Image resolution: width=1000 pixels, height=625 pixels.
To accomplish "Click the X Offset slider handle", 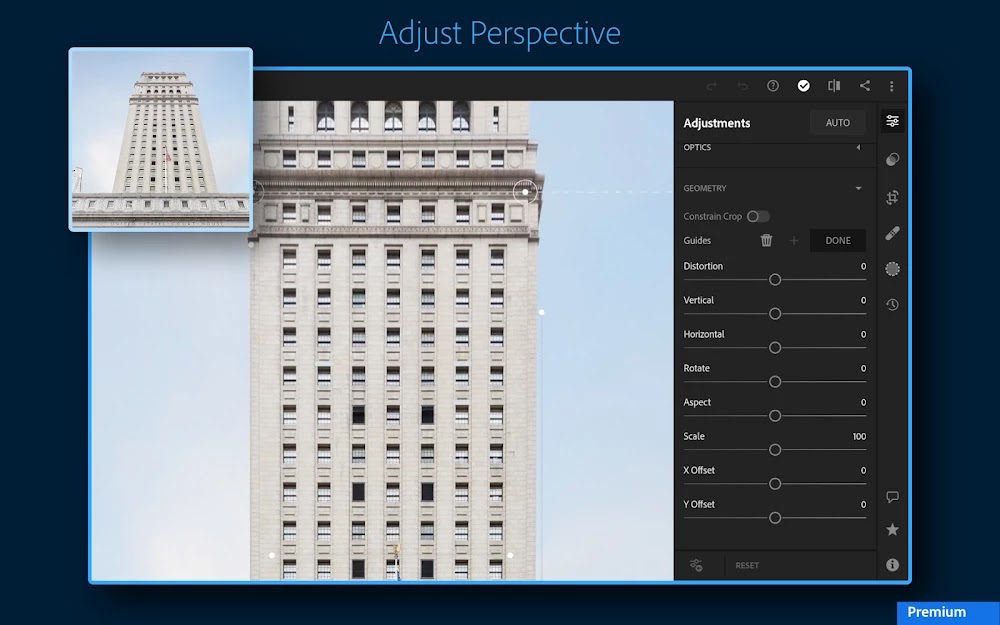I will [775, 484].
